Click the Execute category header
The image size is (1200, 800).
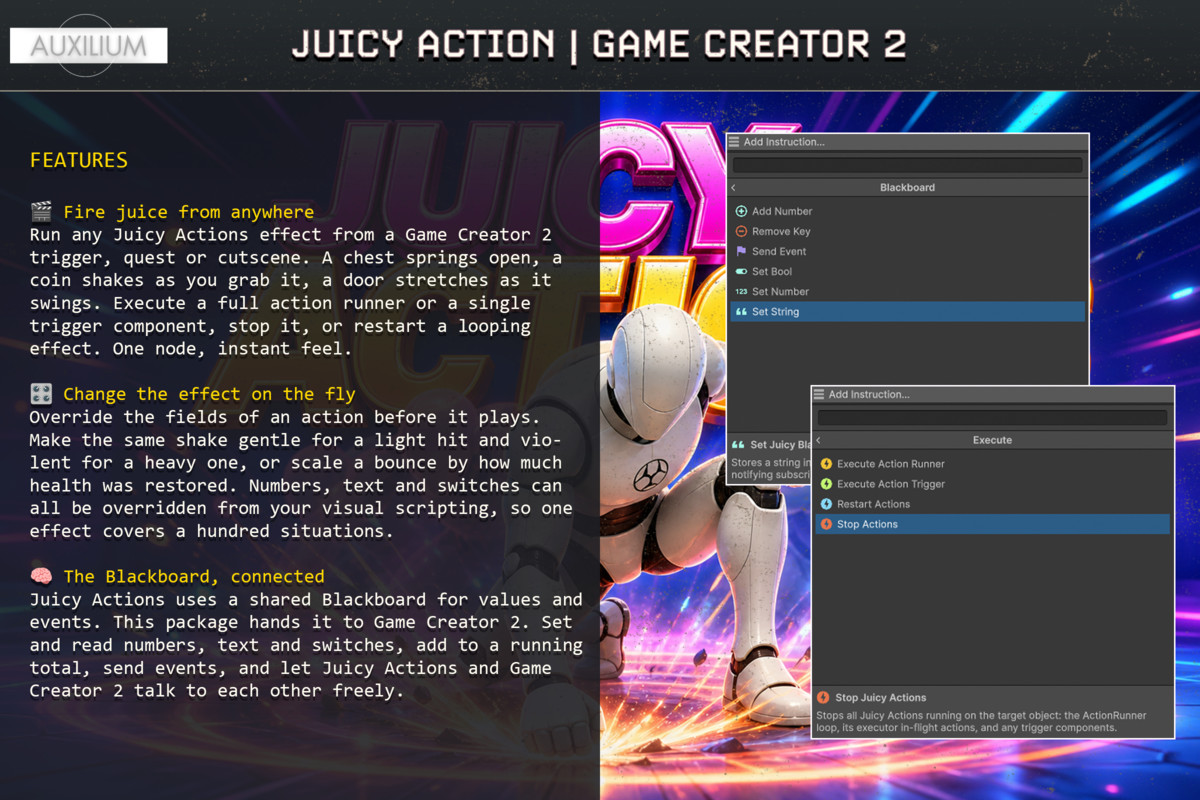tap(992, 440)
